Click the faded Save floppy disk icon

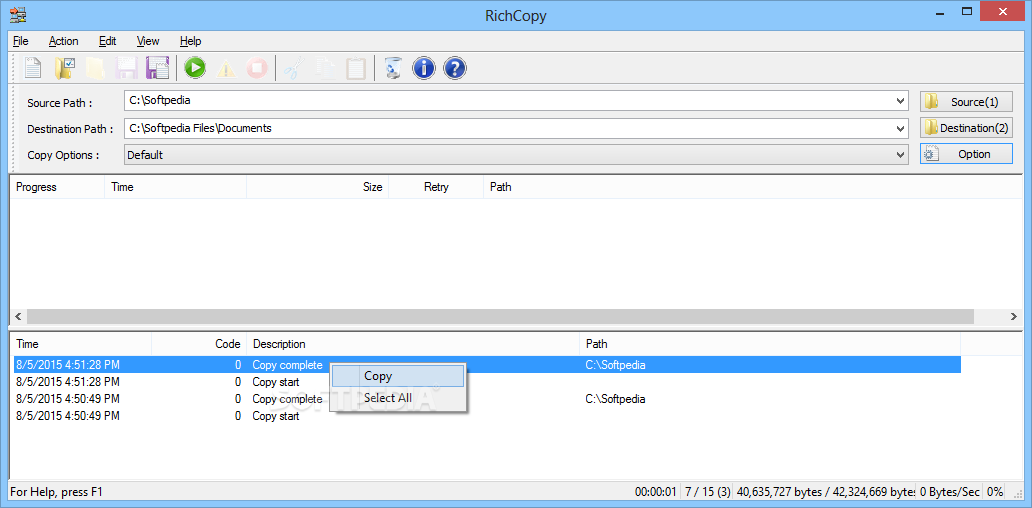[x=126, y=68]
